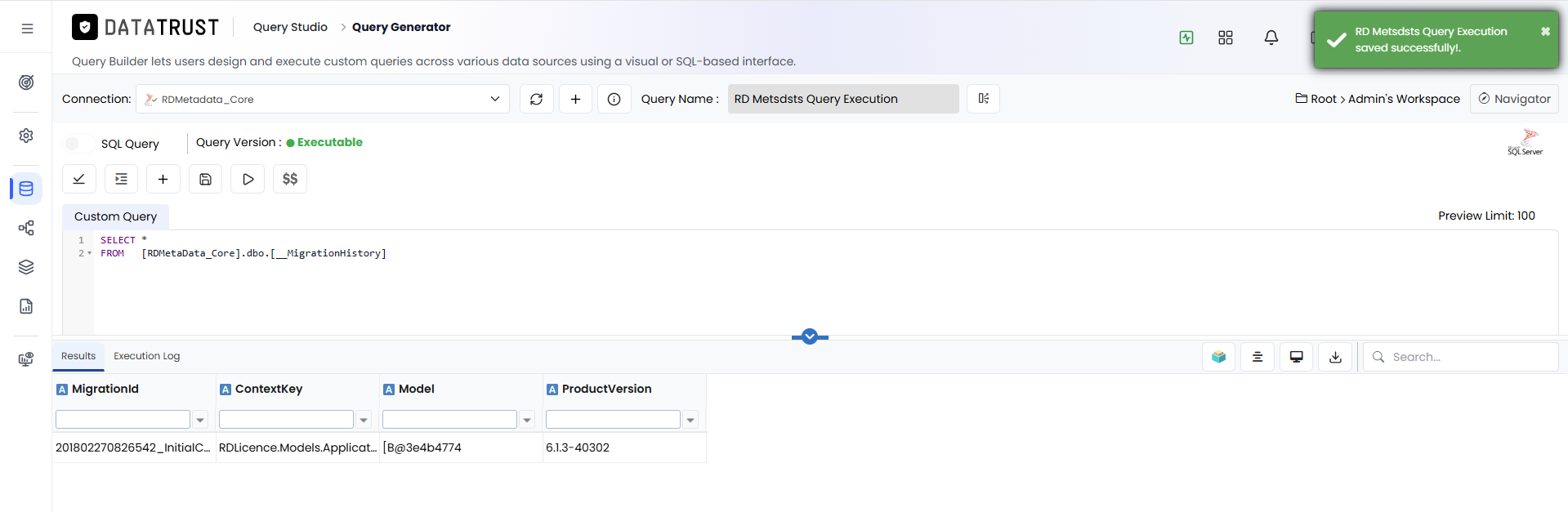
Task: Open Model column filter dropdown
Action: click(x=528, y=420)
